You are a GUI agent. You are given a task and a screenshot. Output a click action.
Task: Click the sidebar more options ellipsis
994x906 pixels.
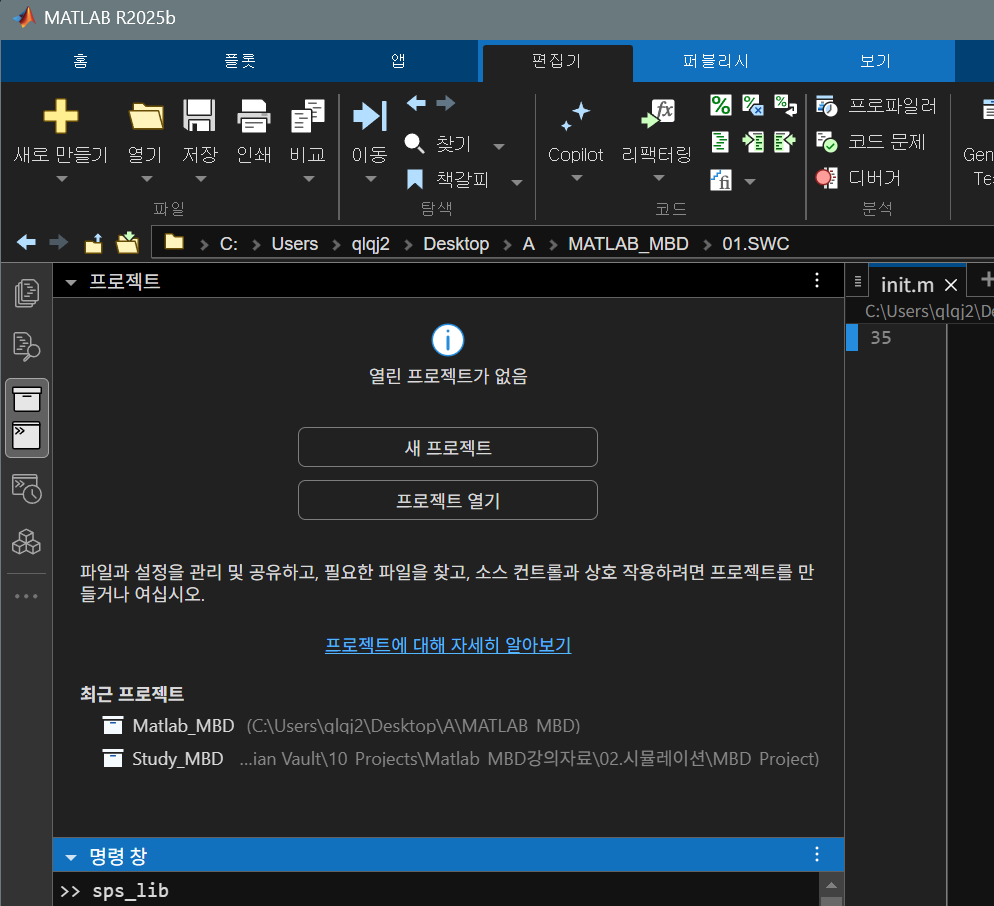(x=27, y=596)
